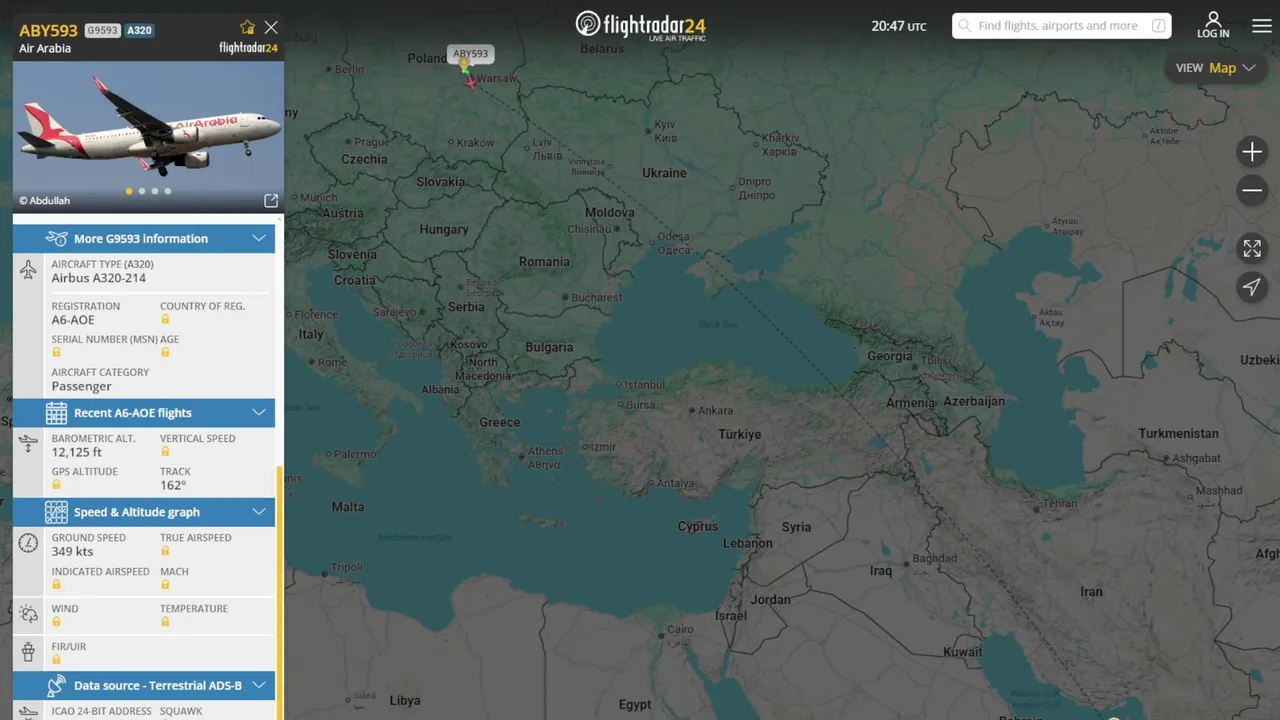Open the hamburger main menu

(1262, 26)
